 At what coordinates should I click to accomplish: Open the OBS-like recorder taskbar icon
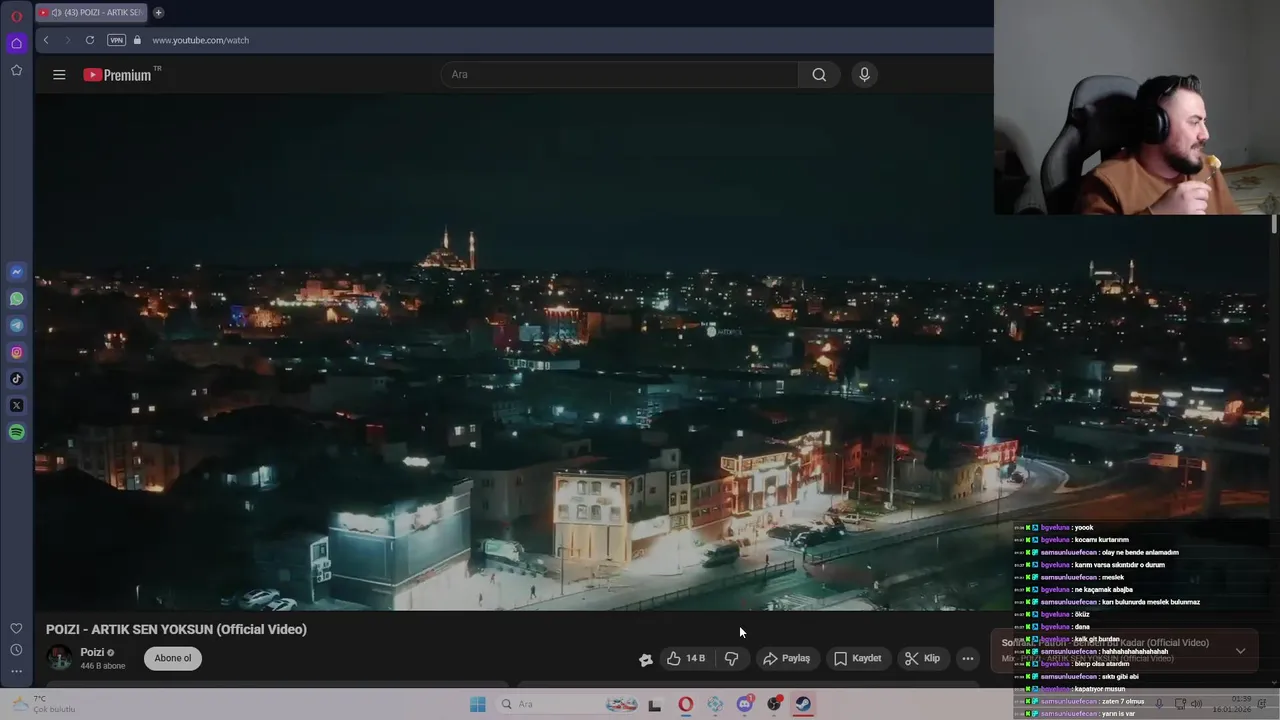(774, 704)
